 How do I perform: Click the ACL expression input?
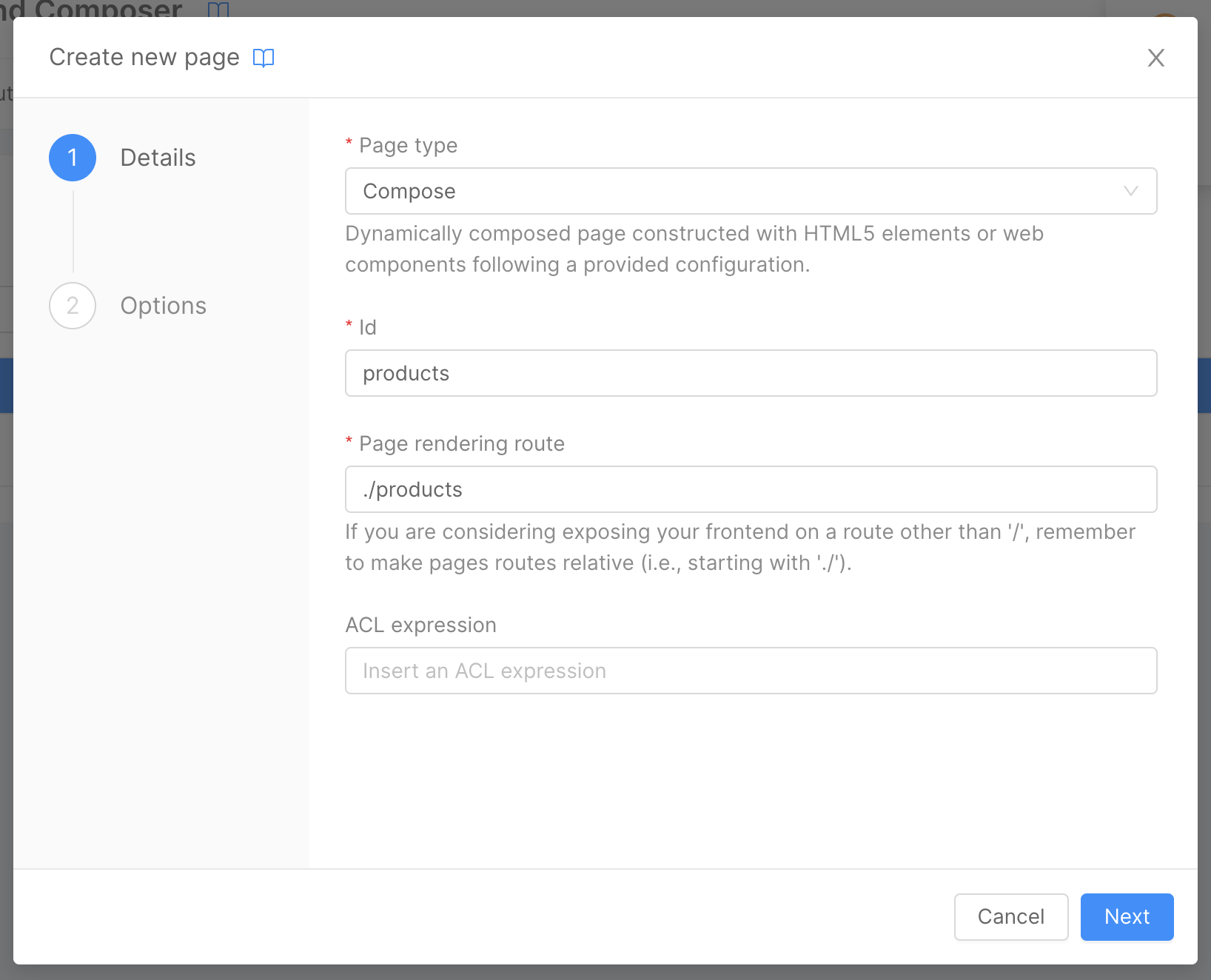(751, 671)
